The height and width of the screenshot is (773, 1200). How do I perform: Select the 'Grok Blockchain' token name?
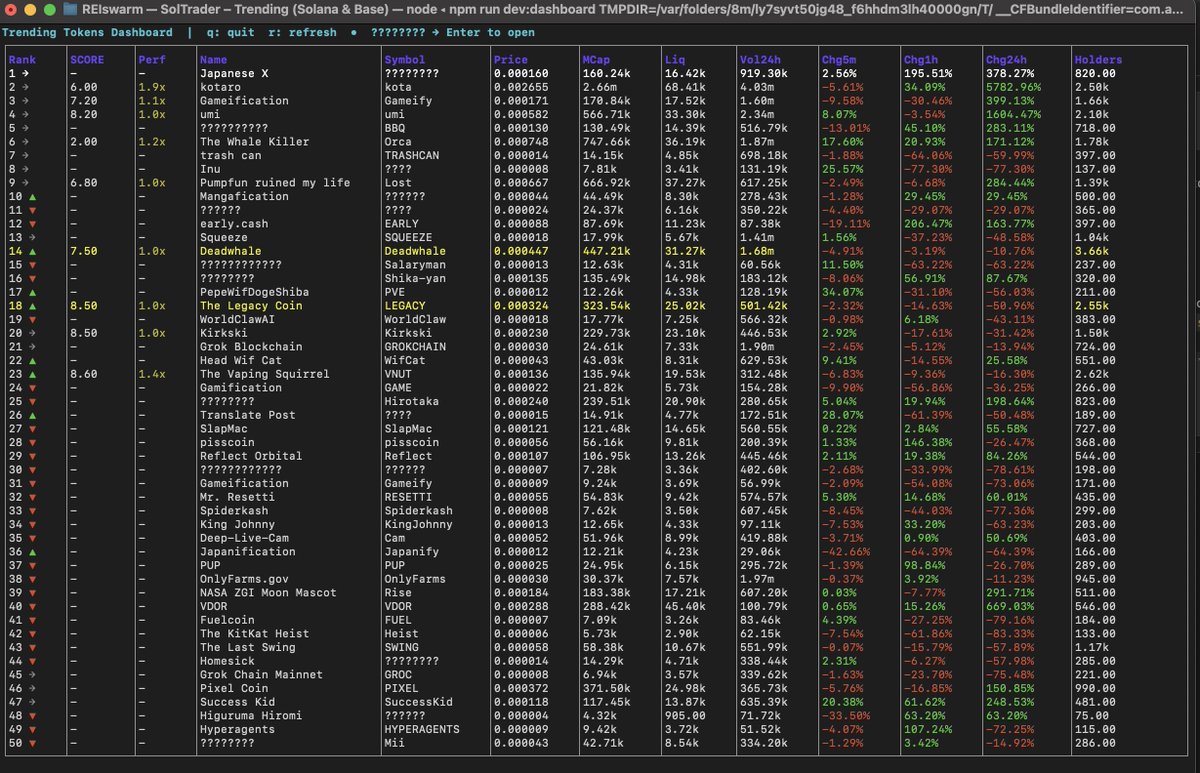pyautogui.click(x=251, y=347)
